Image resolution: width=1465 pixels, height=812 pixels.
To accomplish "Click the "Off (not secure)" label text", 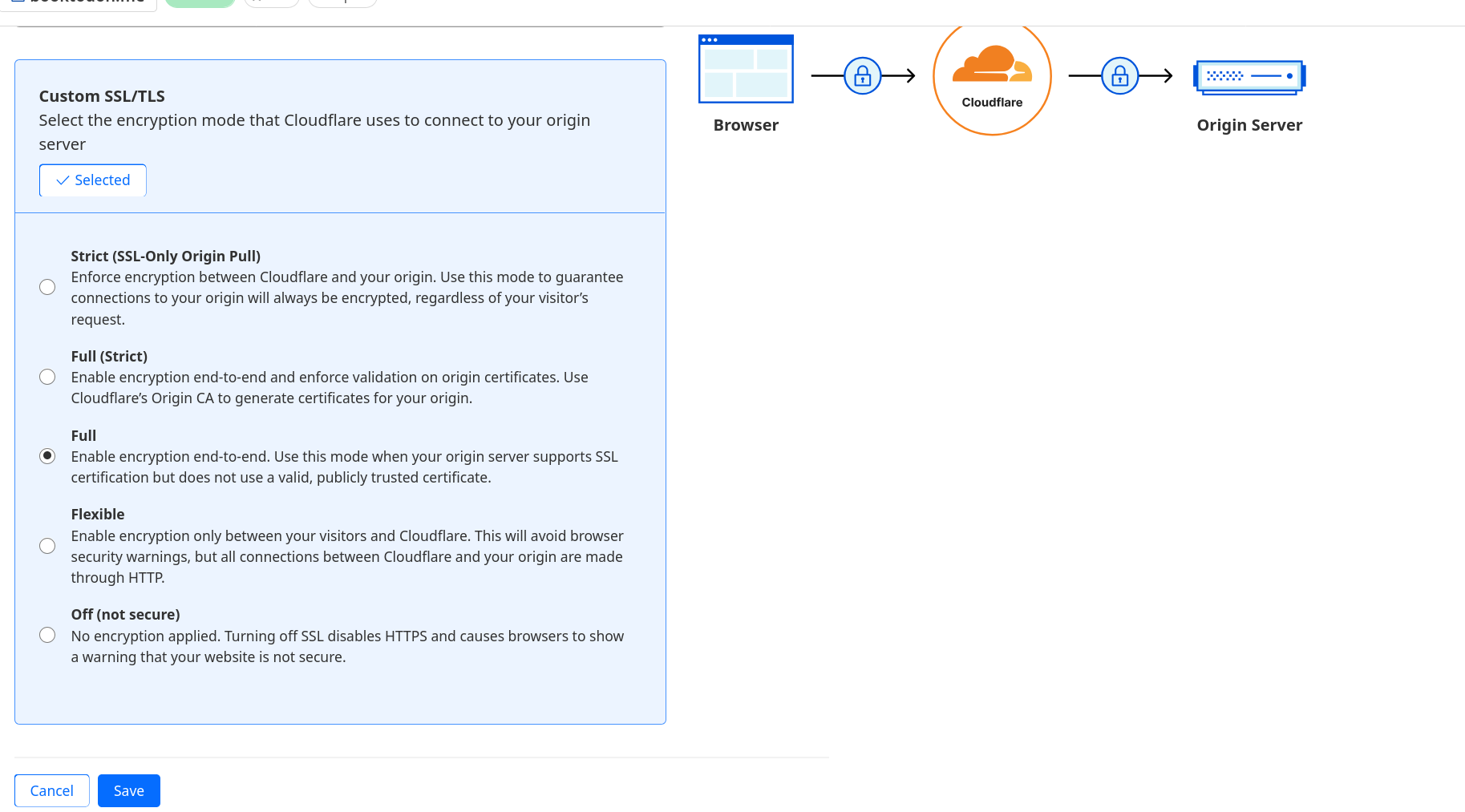I will tap(126, 614).
